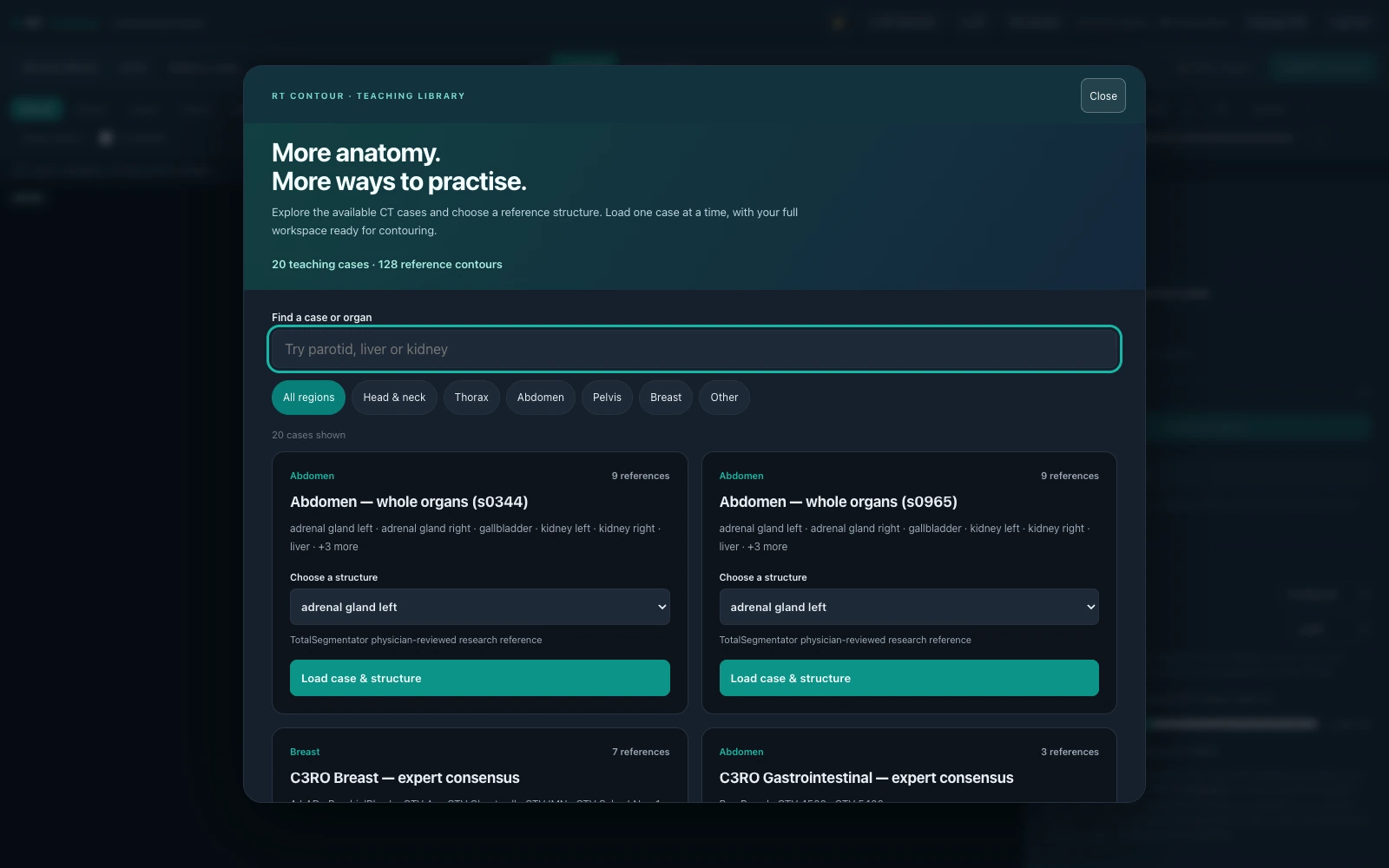Click the 'Choose a structure' label on the s0344 card
The width and height of the screenshot is (1389, 868).
[x=333, y=577]
